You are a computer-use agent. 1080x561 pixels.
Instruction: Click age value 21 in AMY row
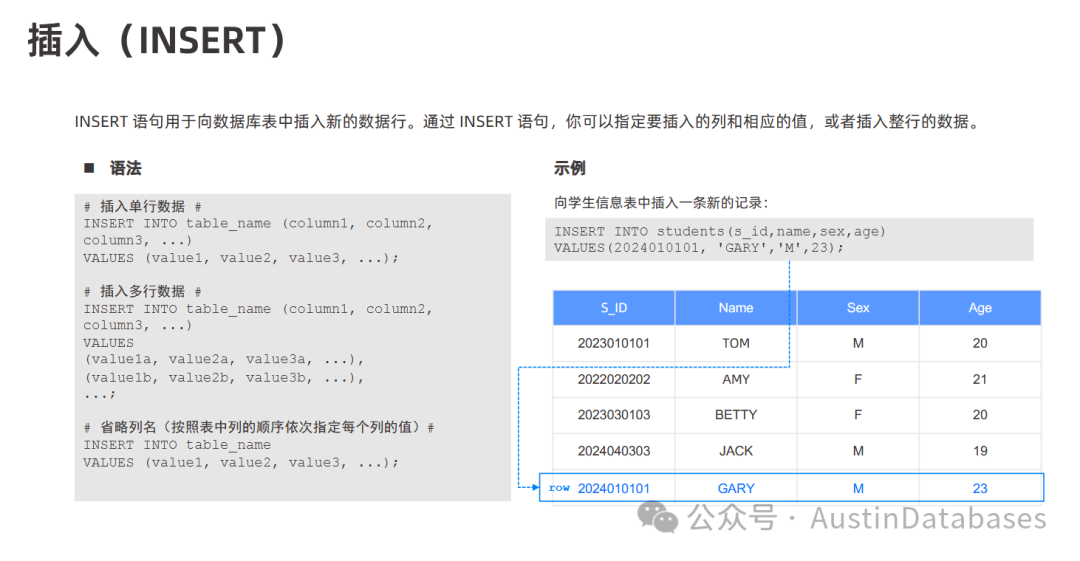tap(979, 379)
